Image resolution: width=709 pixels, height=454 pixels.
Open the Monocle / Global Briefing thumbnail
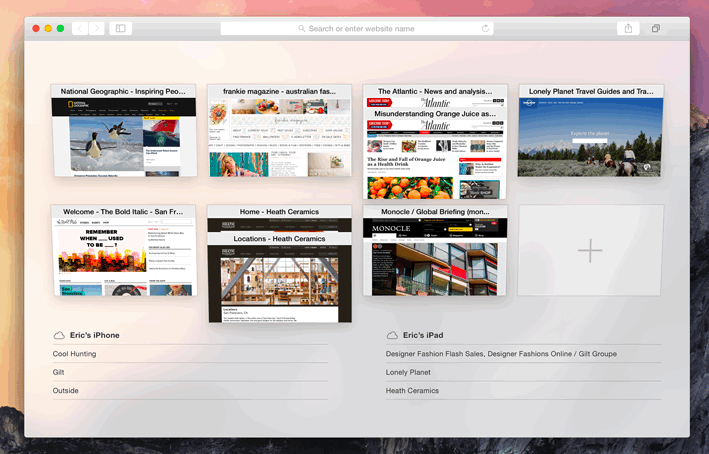(x=435, y=251)
